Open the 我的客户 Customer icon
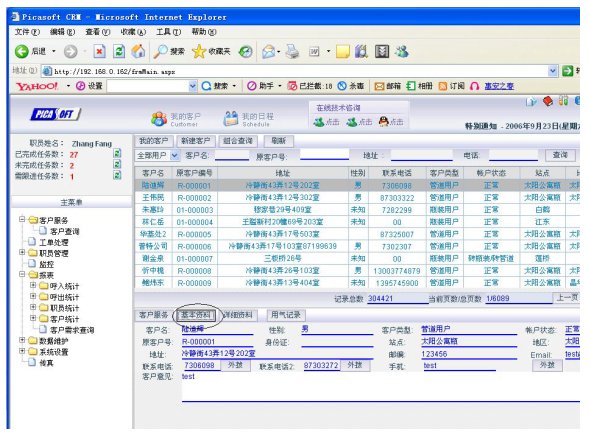 [159, 119]
